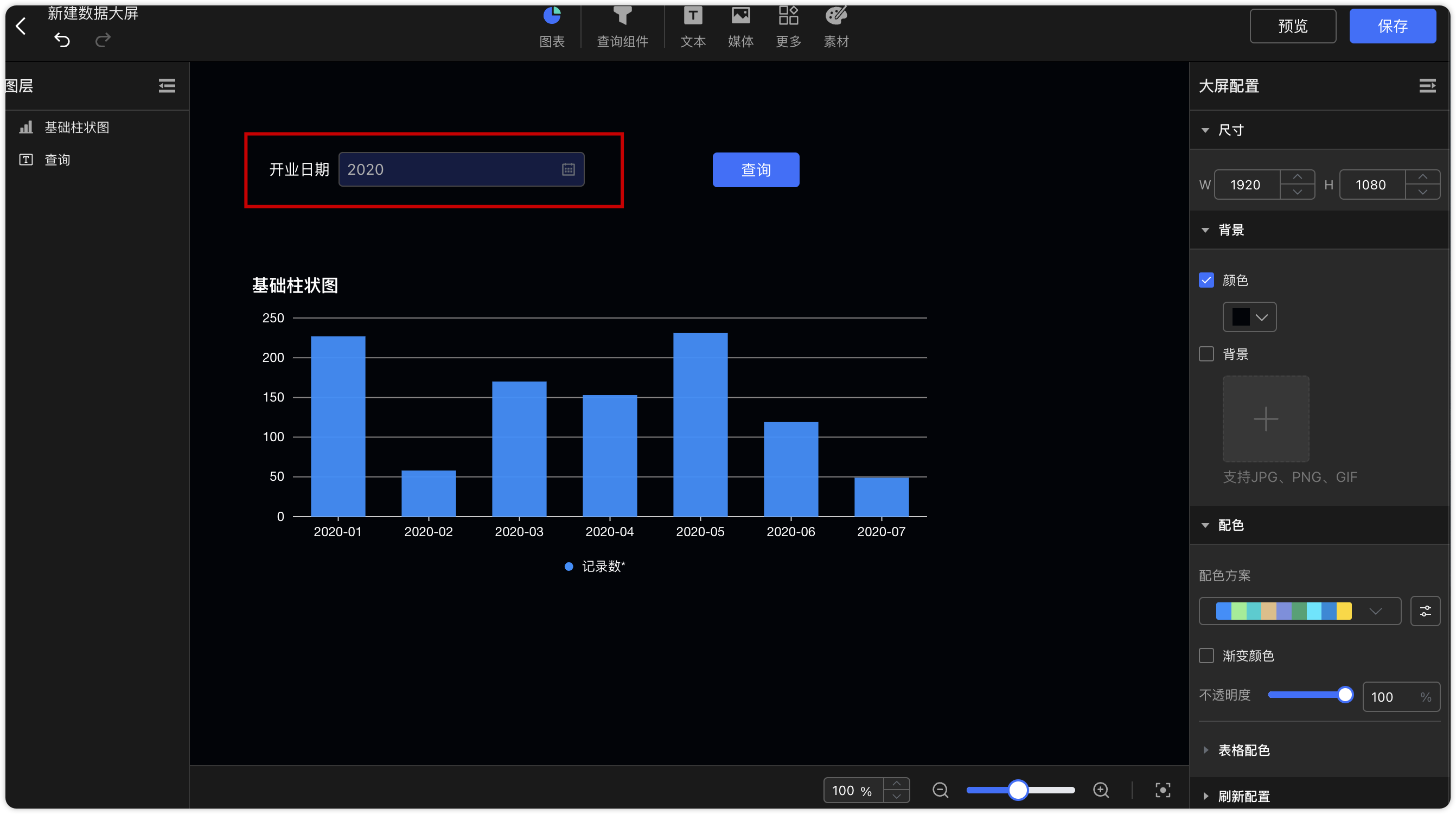This screenshot has height=814, width=1456.
Task: Click the 开业日期 date input field
Action: 461,169
